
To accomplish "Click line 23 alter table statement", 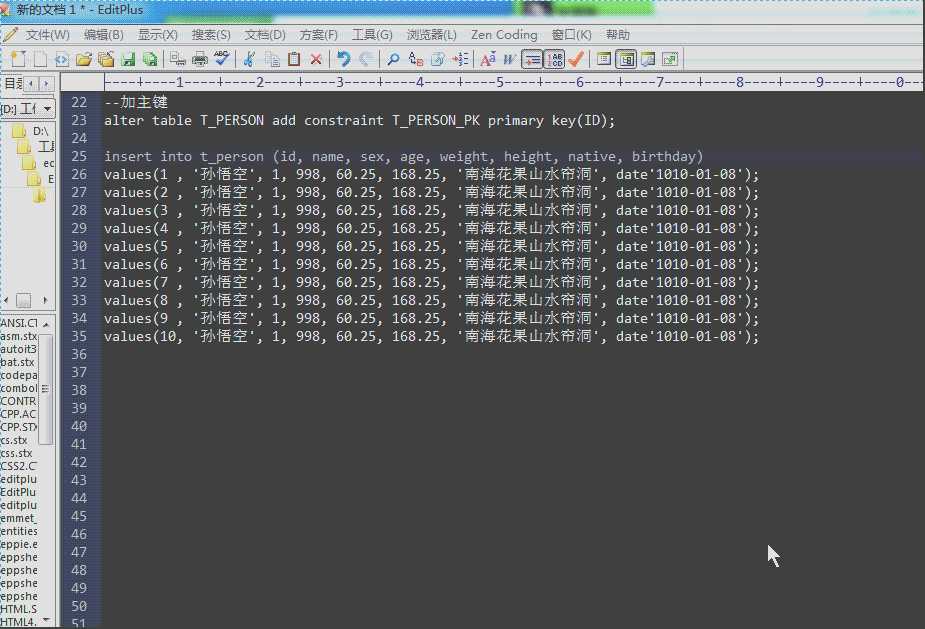I will pyautogui.click(x=359, y=121).
